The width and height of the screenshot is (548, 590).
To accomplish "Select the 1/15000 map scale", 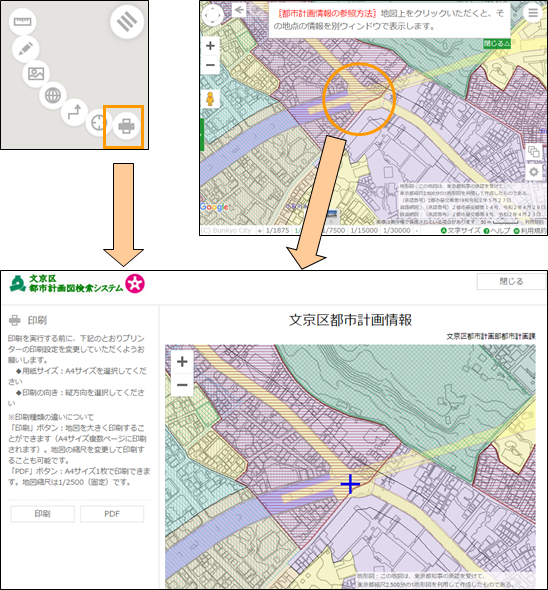I will click(364, 230).
